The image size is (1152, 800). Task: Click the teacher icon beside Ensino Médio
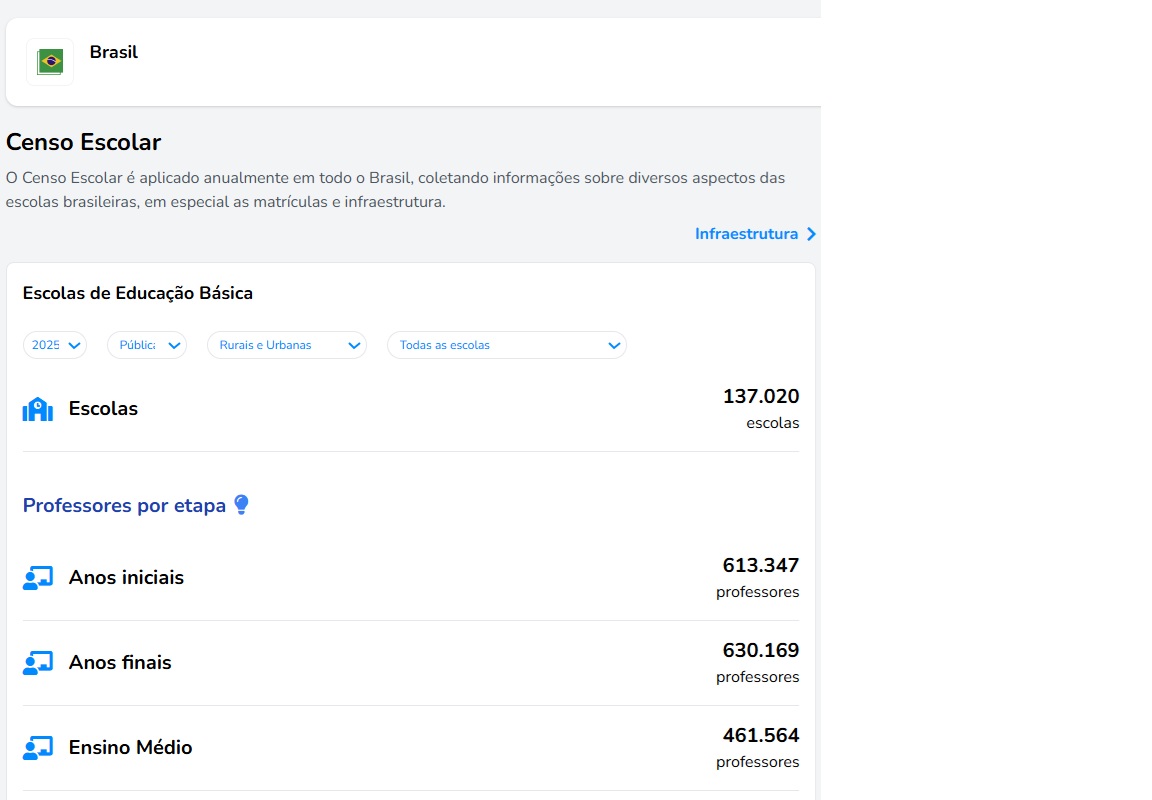click(x=38, y=748)
